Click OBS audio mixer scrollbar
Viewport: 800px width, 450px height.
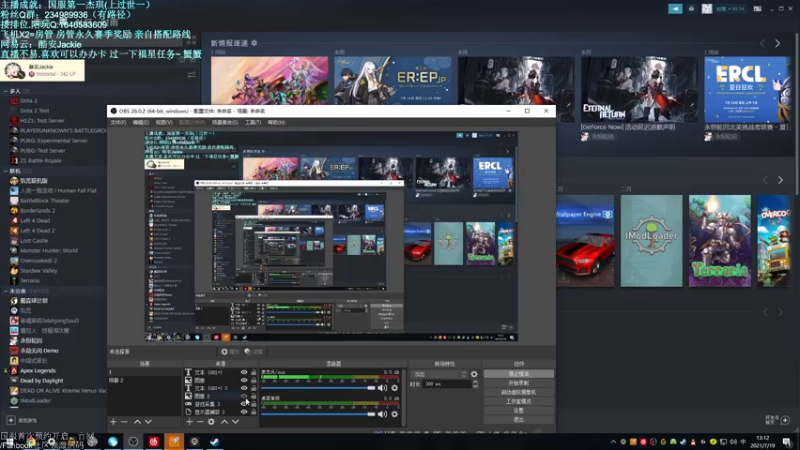click(x=404, y=398)
